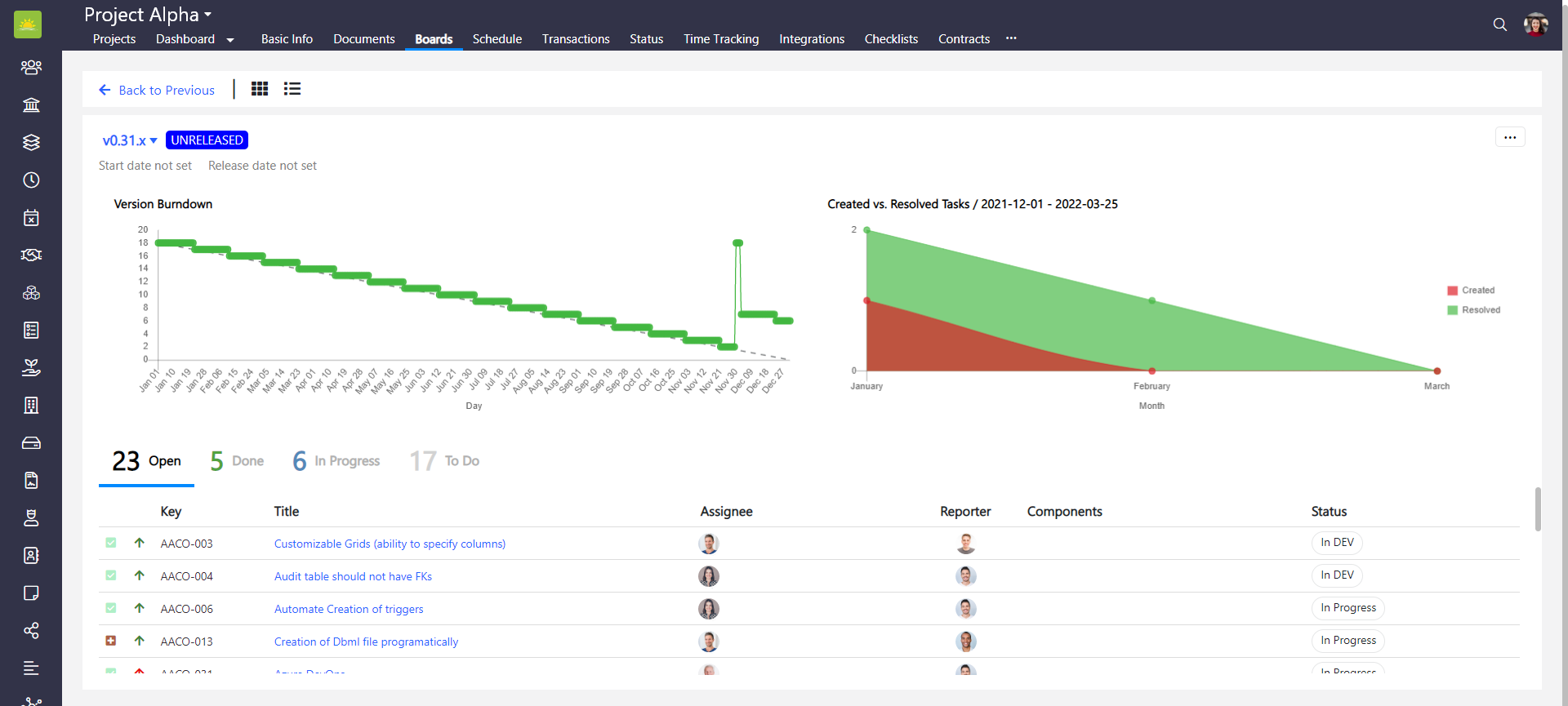The height and width of the screenshot is (706, 1568).
Task: Switch to list view layout
Action: 292,89
